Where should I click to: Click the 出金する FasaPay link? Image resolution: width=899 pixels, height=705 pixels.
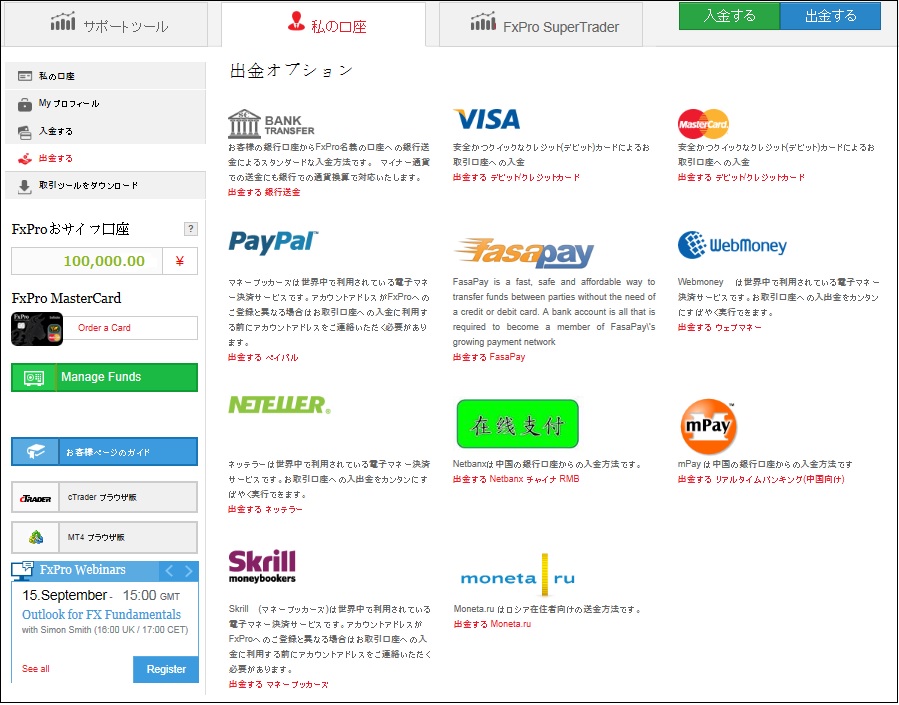click(489, 357)
